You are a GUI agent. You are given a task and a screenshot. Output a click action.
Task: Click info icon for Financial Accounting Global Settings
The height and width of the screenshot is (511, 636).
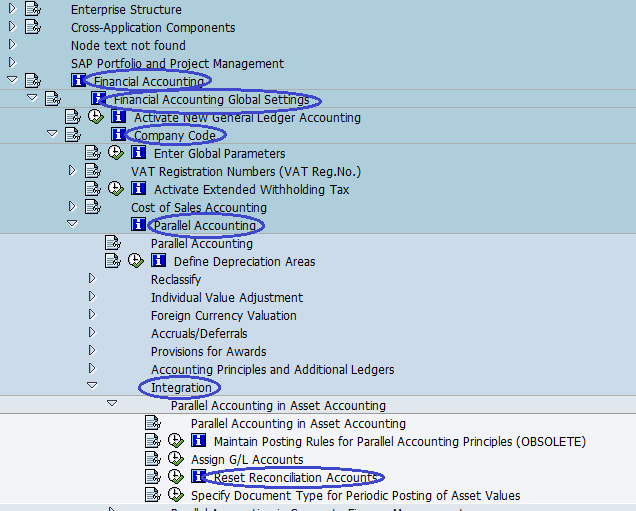[98, 99]
